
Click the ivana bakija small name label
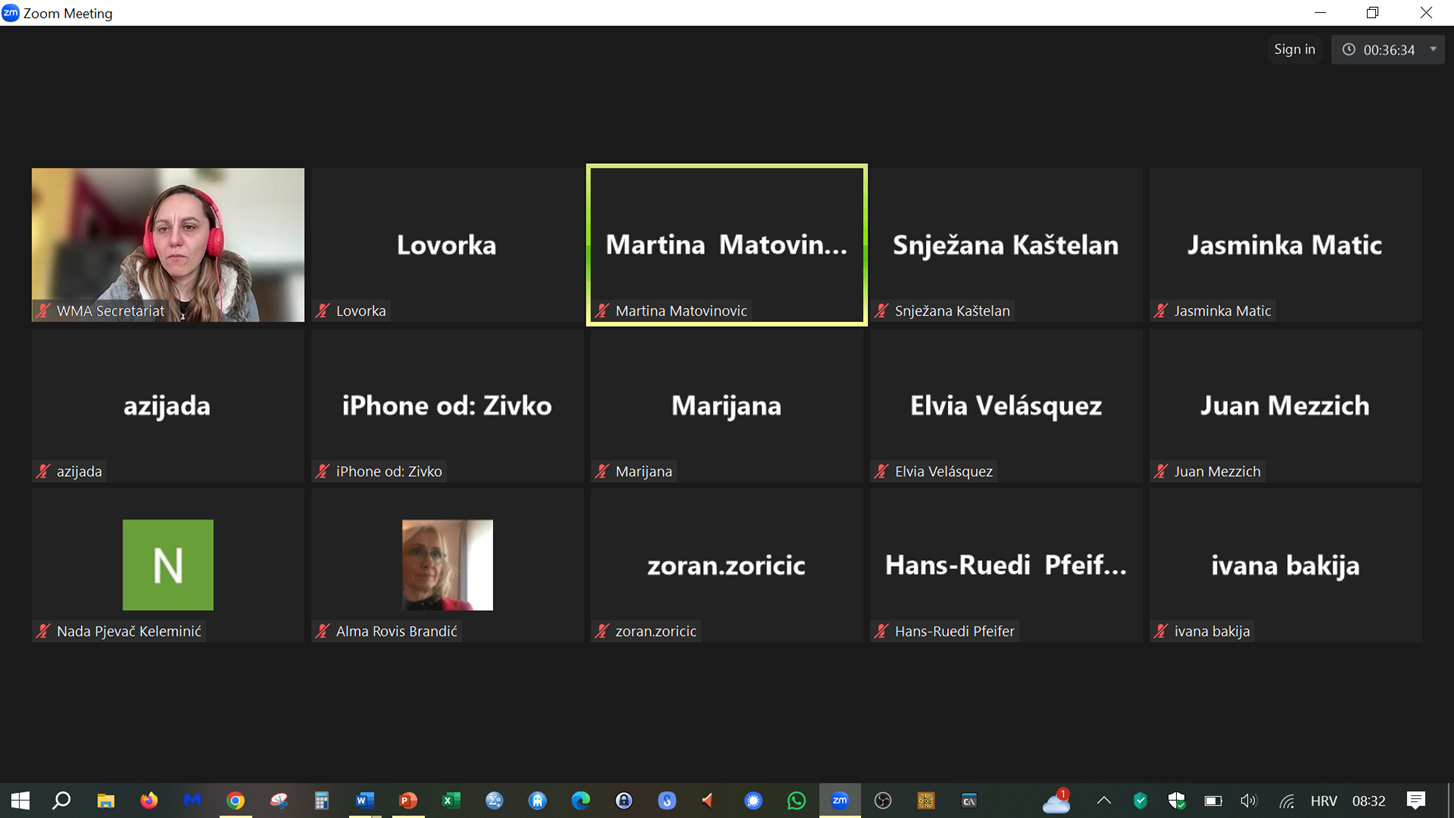1212,631
